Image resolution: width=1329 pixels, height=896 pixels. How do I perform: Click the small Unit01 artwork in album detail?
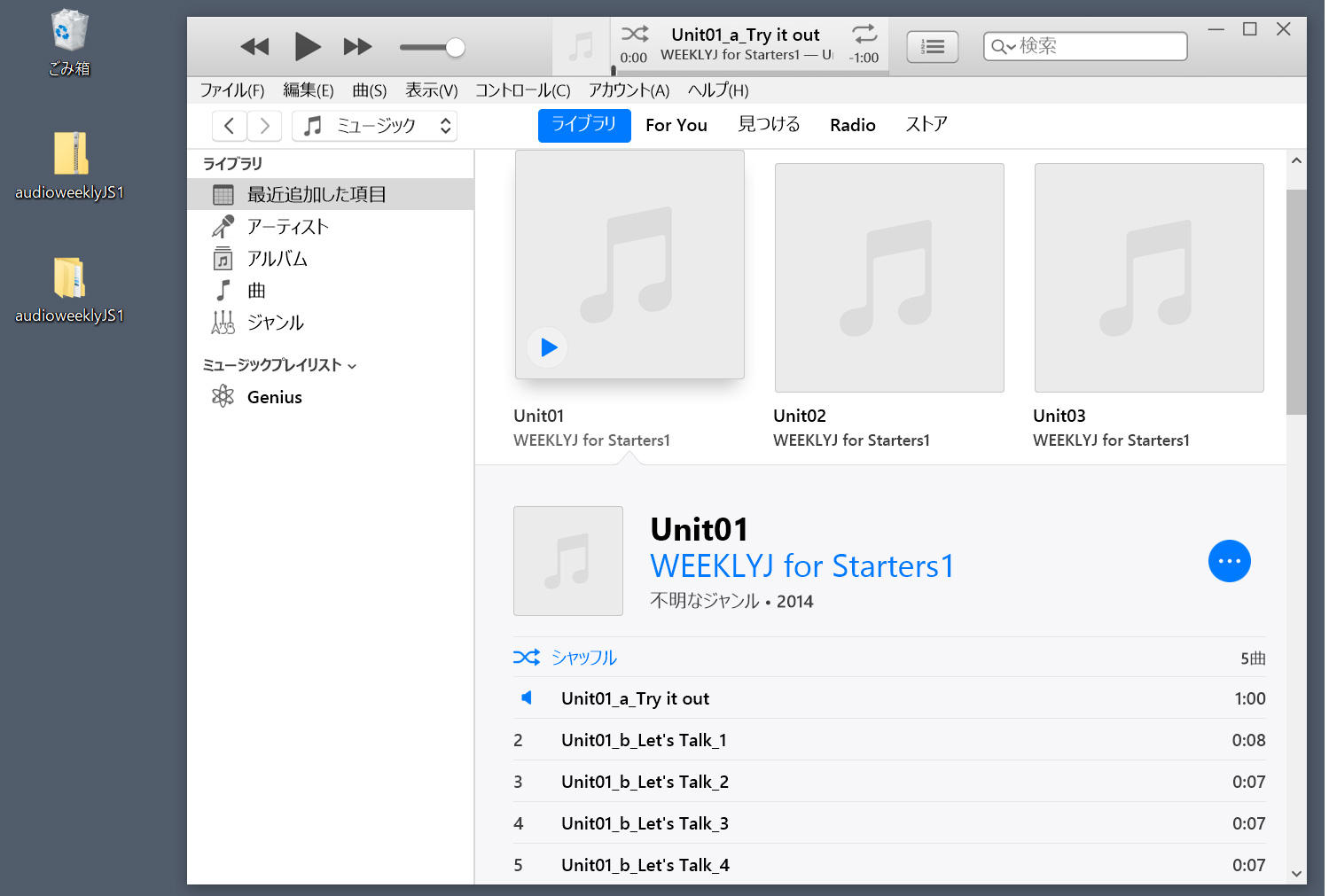pyautogui.click(x=568, y=561)
